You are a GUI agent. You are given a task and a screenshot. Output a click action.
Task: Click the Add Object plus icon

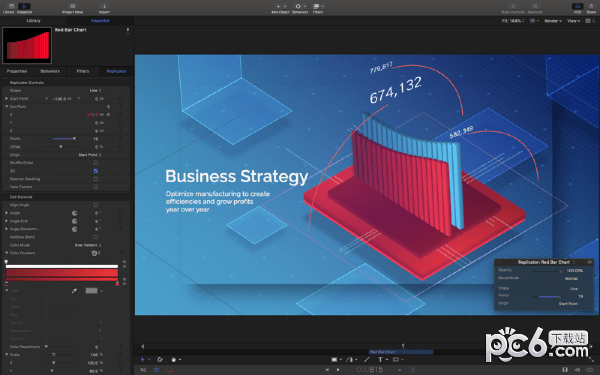279,6
